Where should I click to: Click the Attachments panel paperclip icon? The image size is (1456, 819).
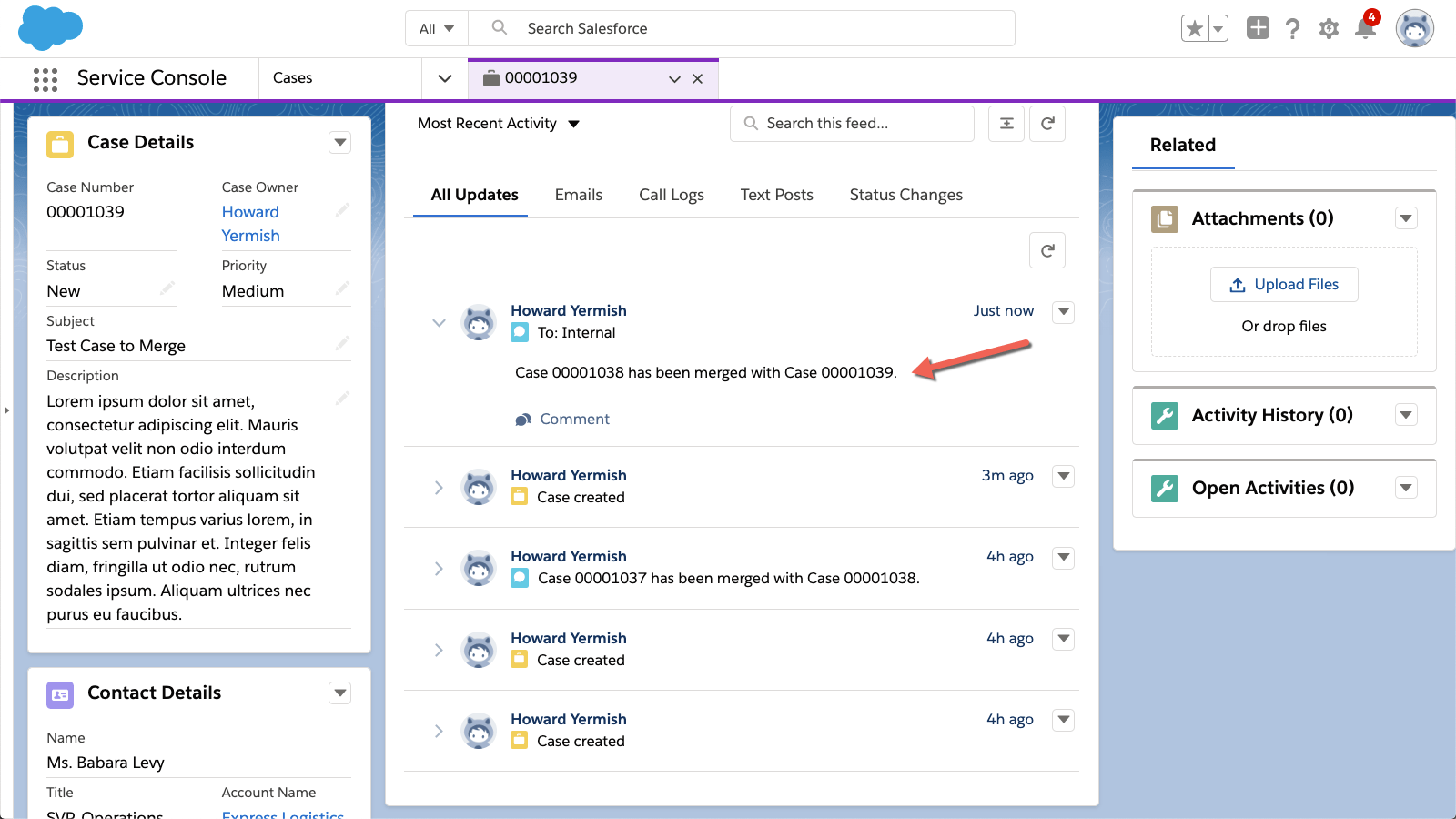pyautogui.click(x=1165, y=218)
